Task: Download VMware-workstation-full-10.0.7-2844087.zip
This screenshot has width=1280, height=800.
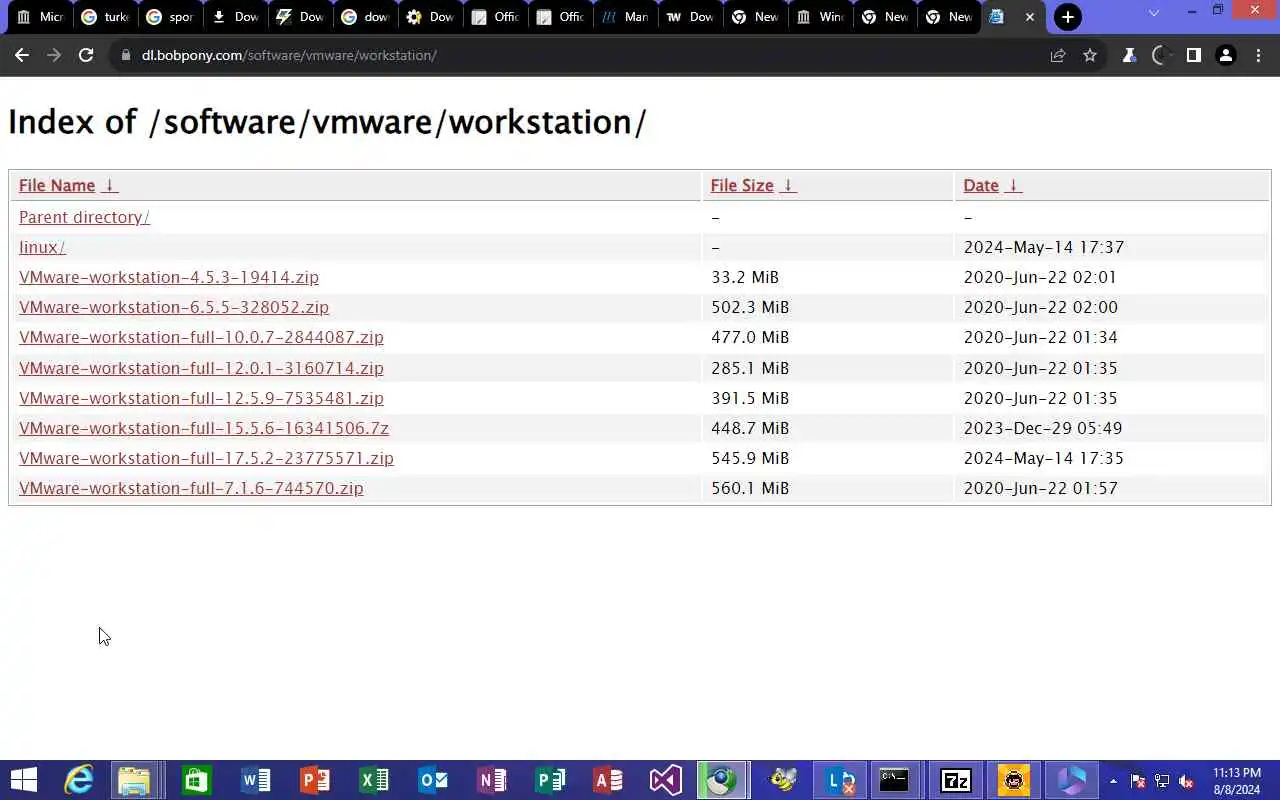Action: (201, 337)
